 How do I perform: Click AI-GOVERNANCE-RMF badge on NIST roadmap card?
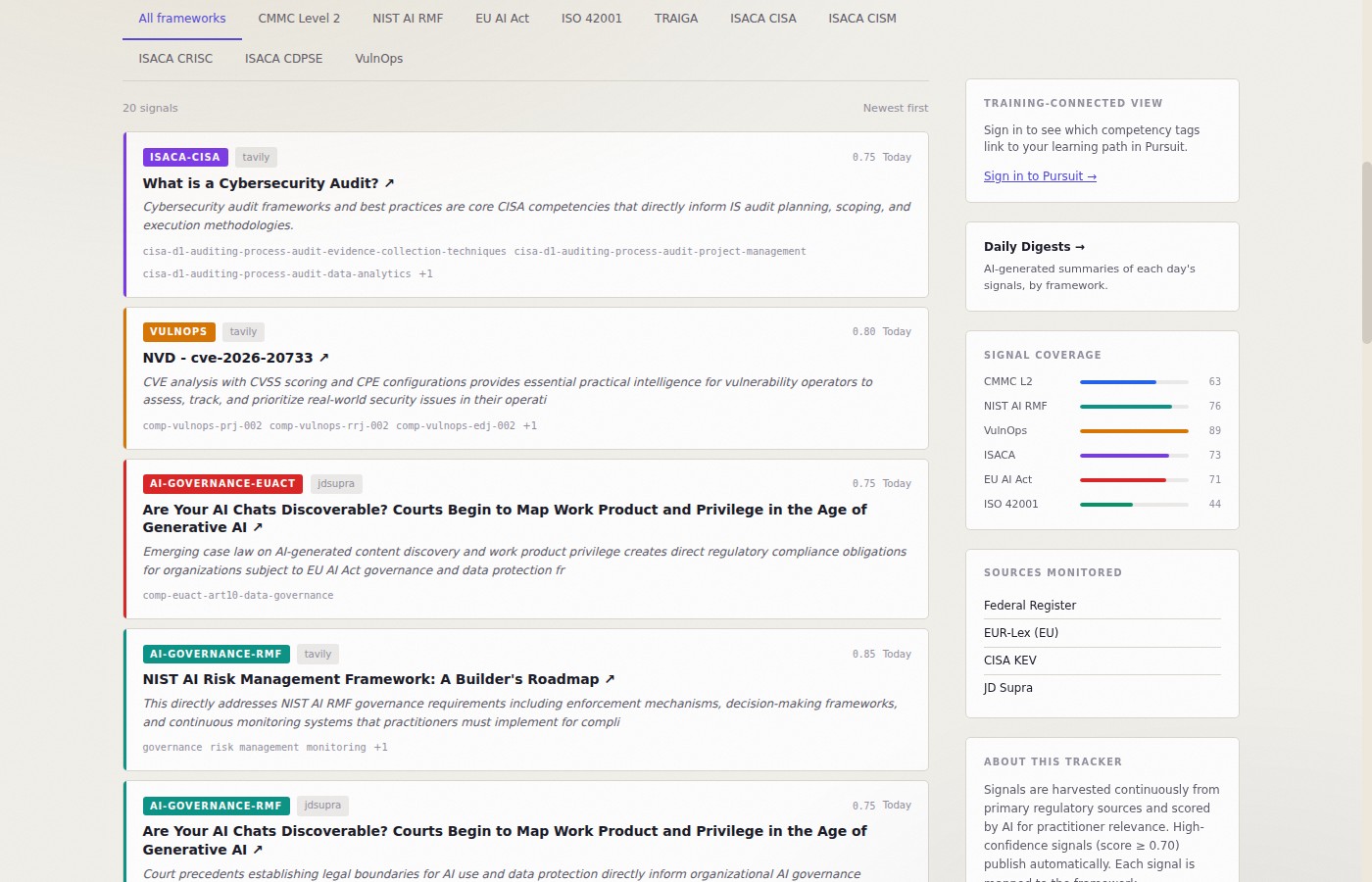[x=216, y=654]
